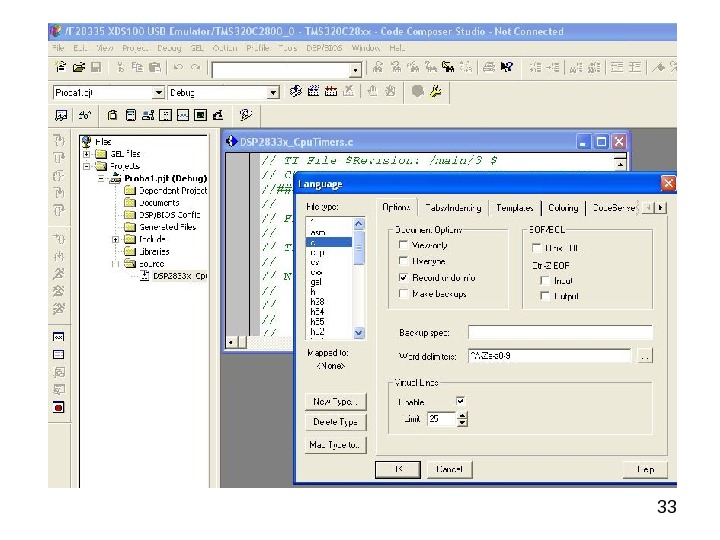
Task: Open the File menu
Action: coord(58,48)
